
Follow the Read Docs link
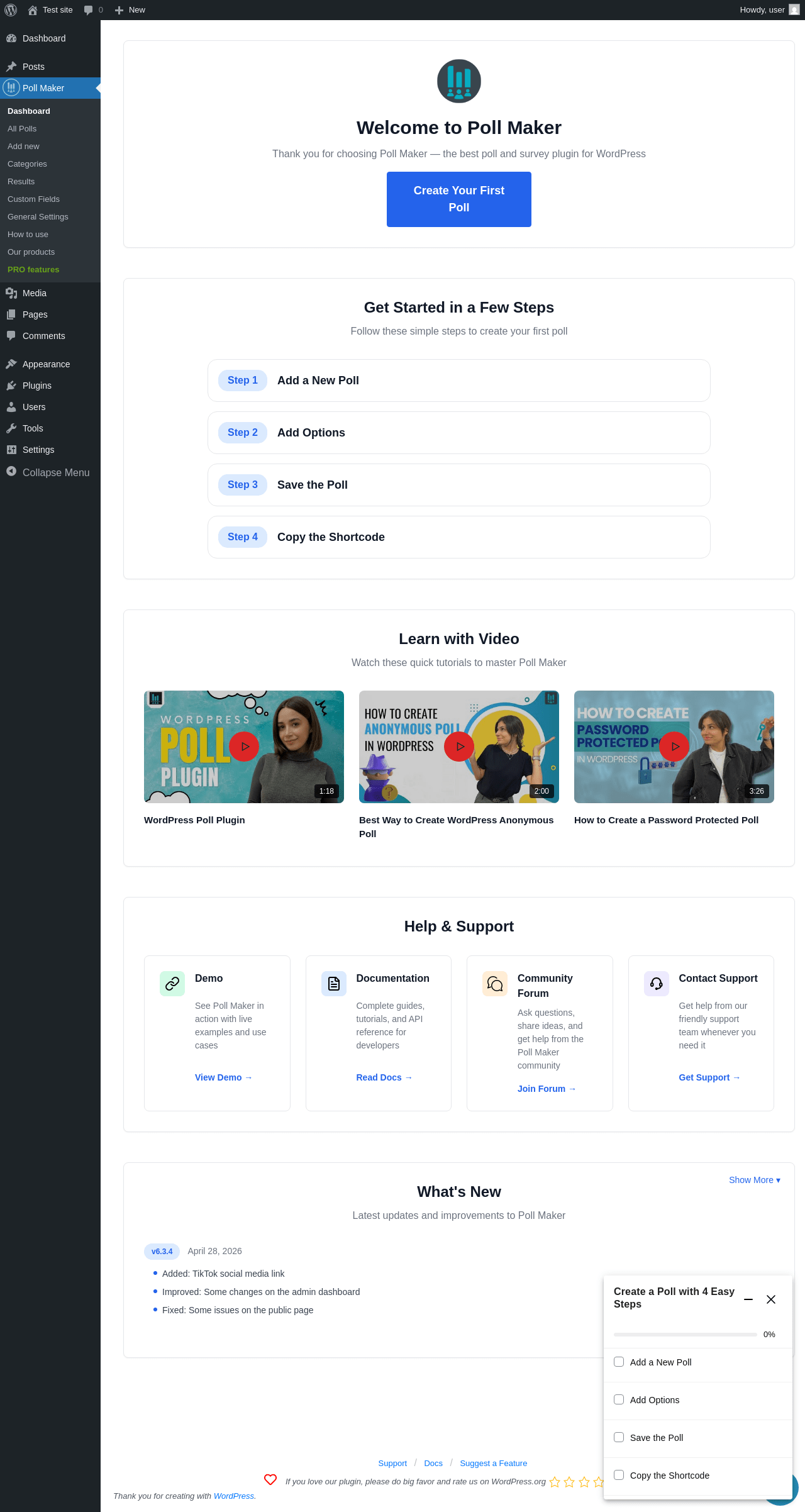click(384, 1077)
